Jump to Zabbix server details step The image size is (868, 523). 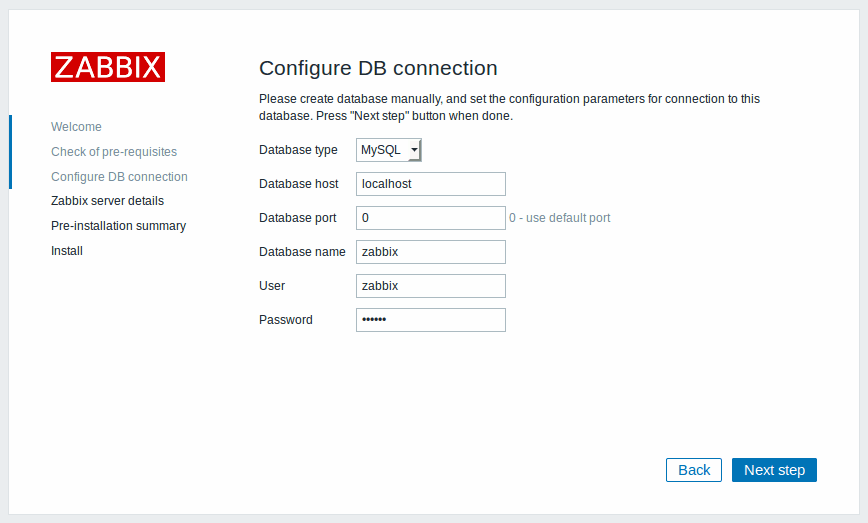point(107,201)
